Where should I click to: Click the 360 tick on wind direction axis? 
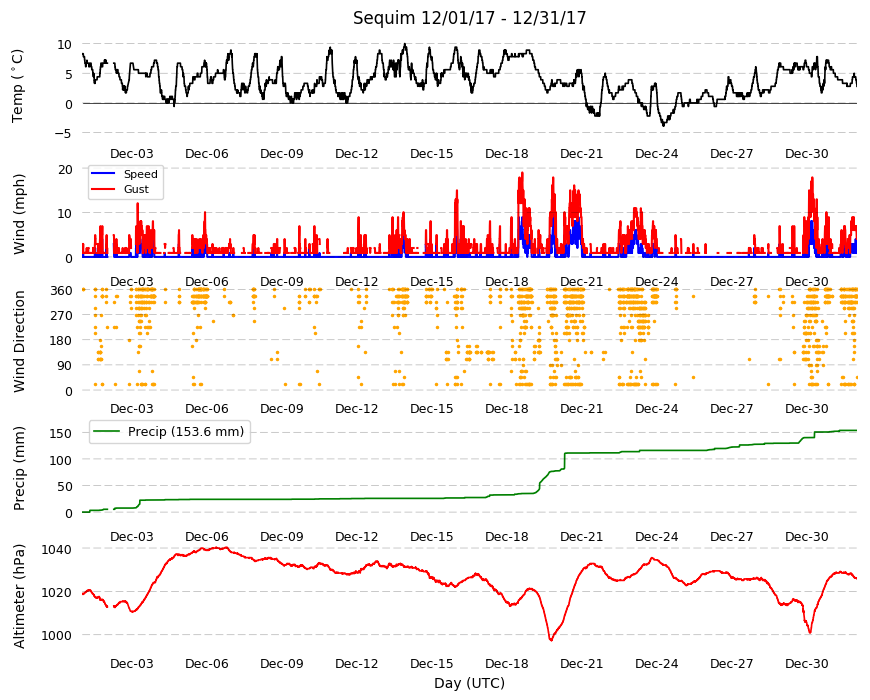pyautogui.click(x=60, y=291)
